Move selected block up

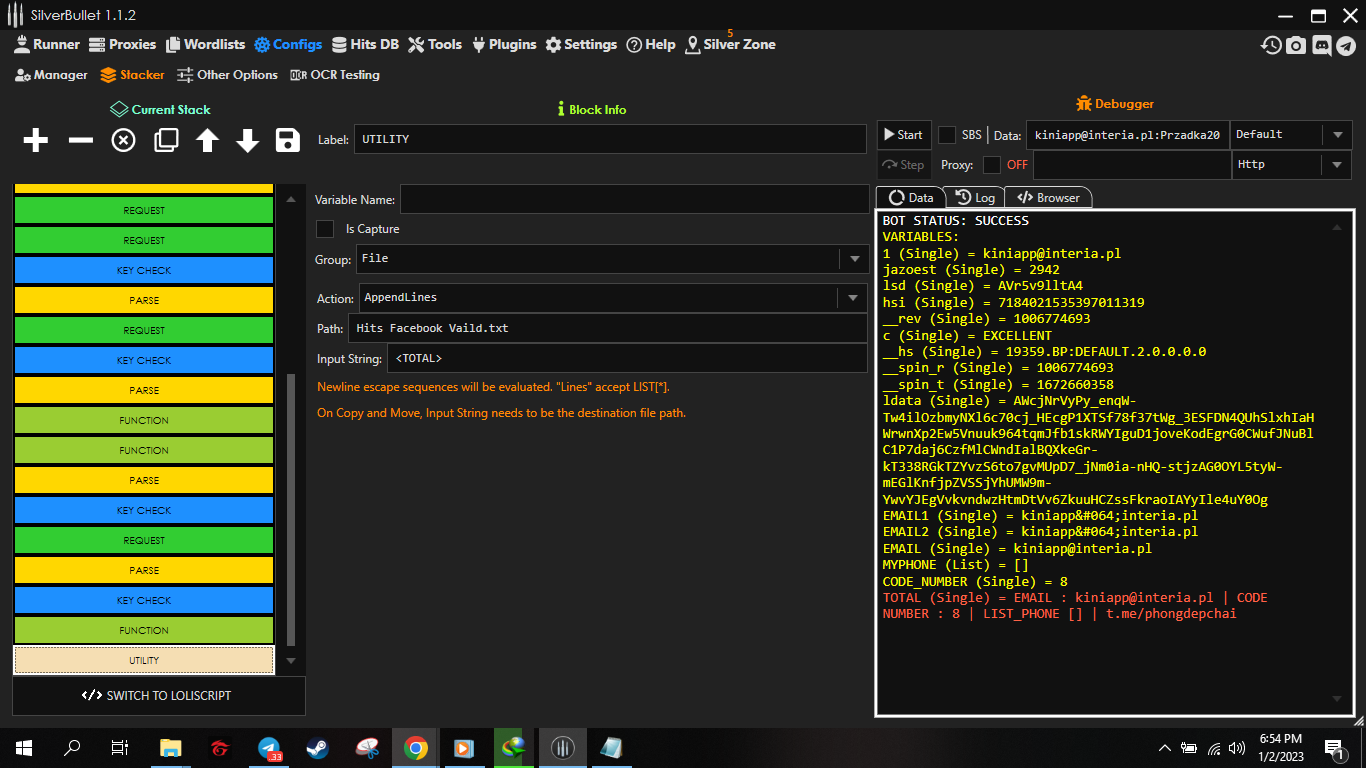pos(207,140)
